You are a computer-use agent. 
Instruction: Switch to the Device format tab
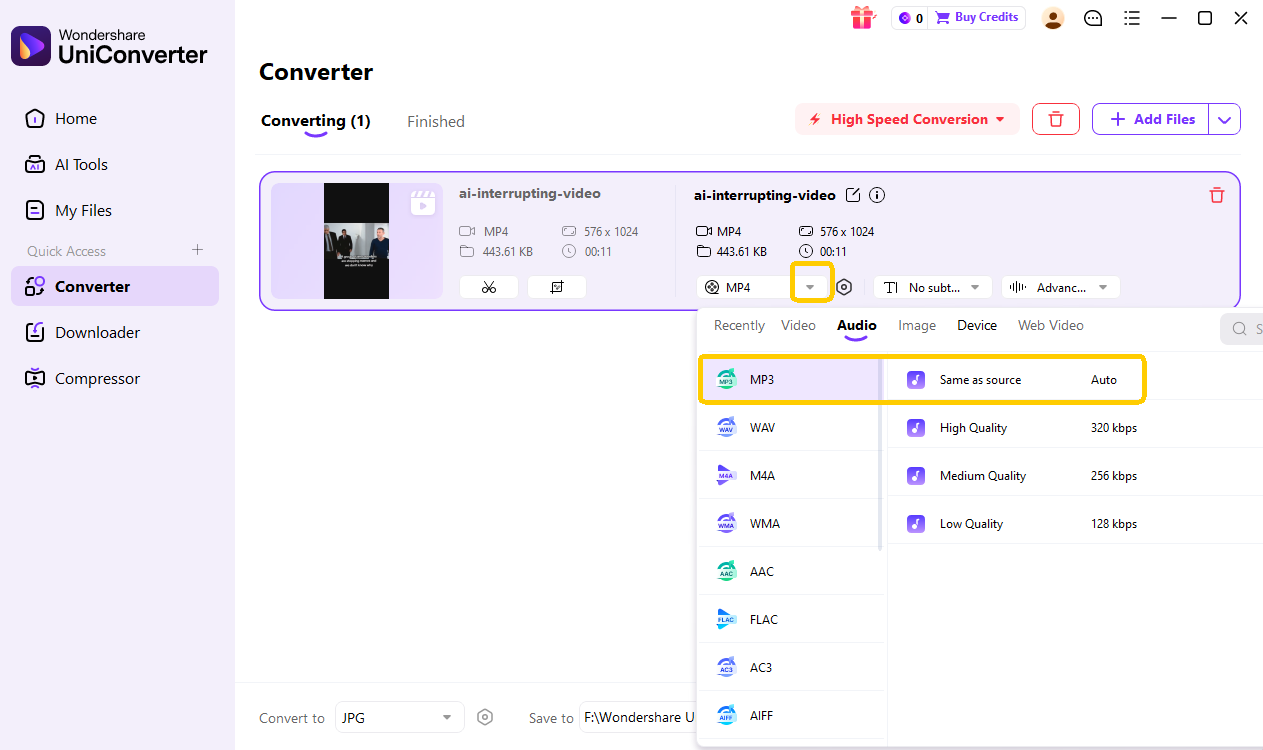(977, 325)
